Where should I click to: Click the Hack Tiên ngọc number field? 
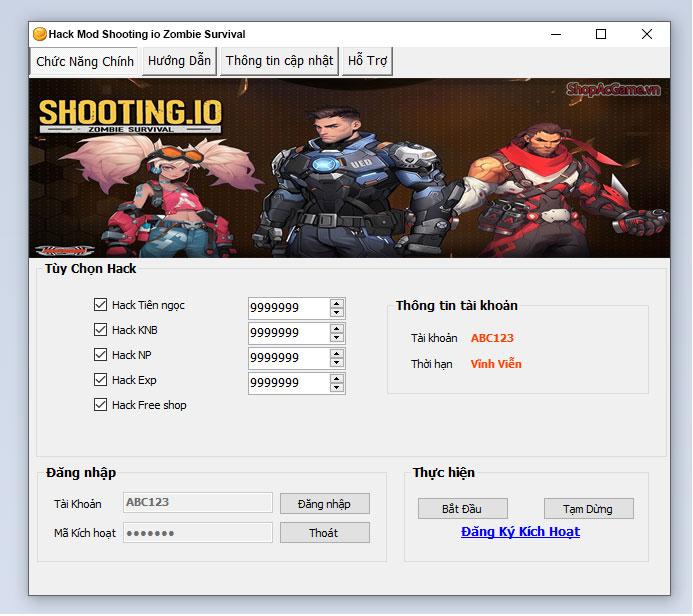tap(289, 308)
